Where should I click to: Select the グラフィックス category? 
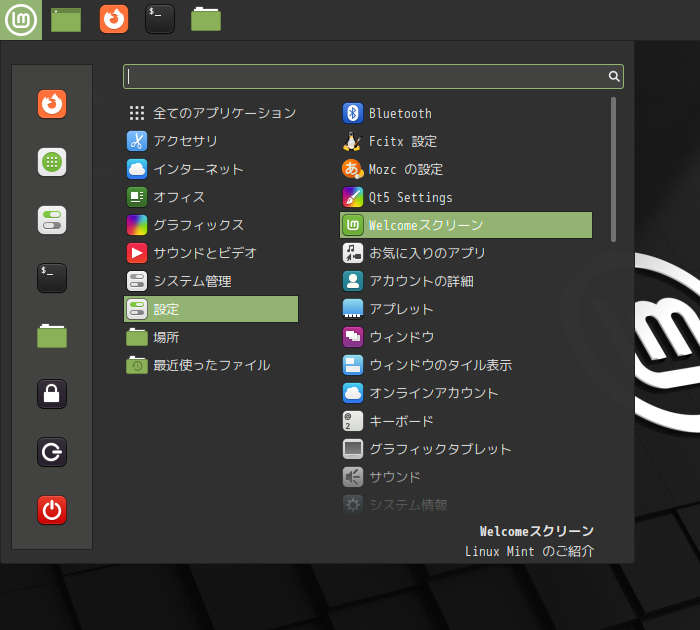211,225
